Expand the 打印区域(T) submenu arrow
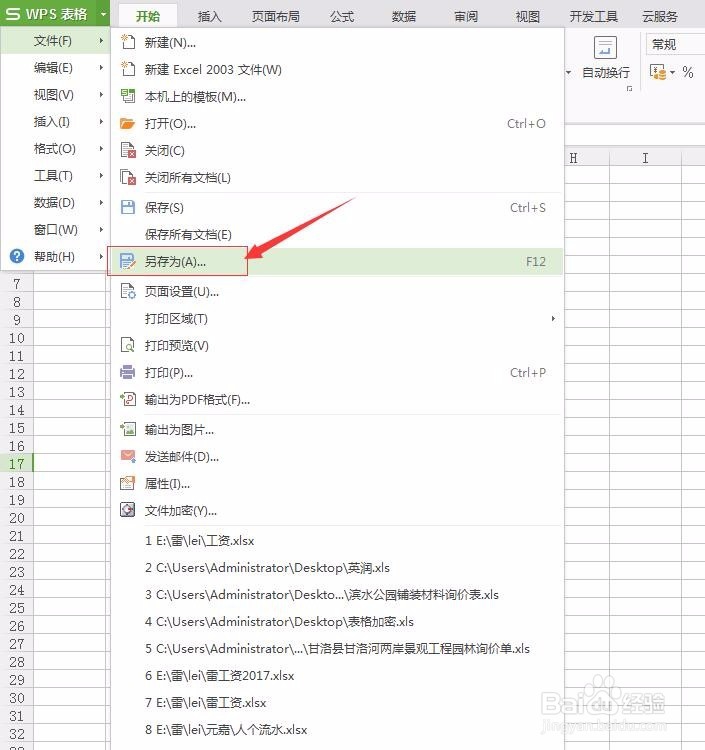The width and height of the screenshot is (705, 750). tap(553, 319)
